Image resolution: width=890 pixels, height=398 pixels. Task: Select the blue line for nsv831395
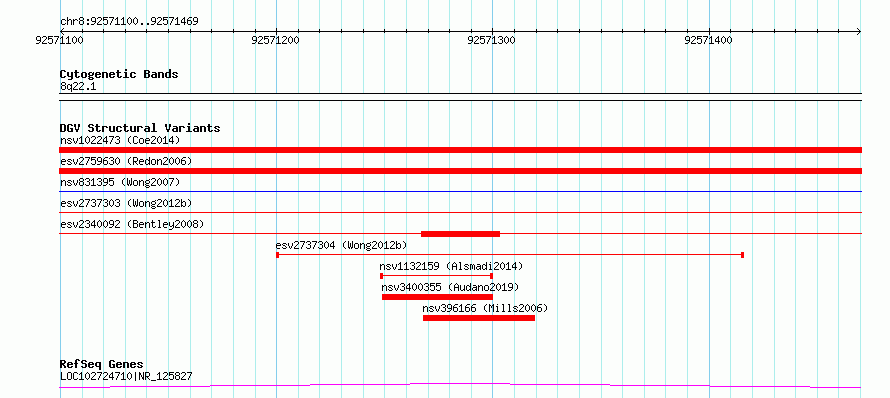point(460,192)
